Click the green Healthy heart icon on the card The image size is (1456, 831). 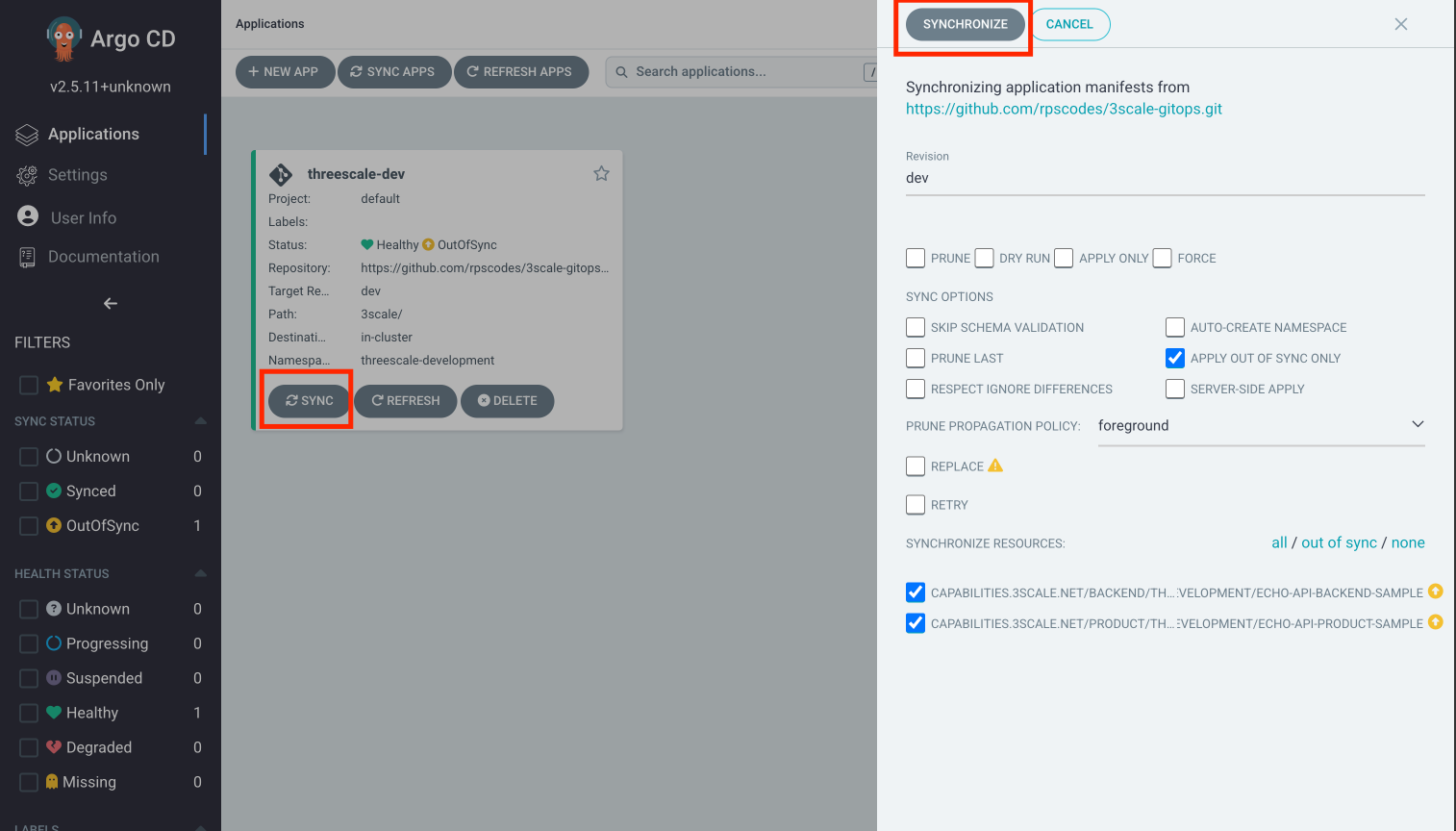click(366, 244)
